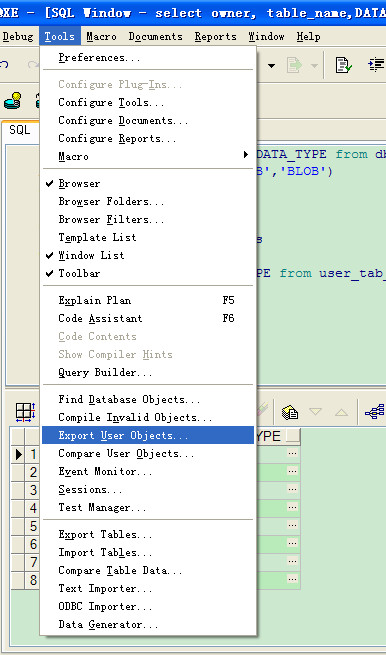This screenshot has height=655, width=386.
Task: Open Test Manager
Action: 148,508
